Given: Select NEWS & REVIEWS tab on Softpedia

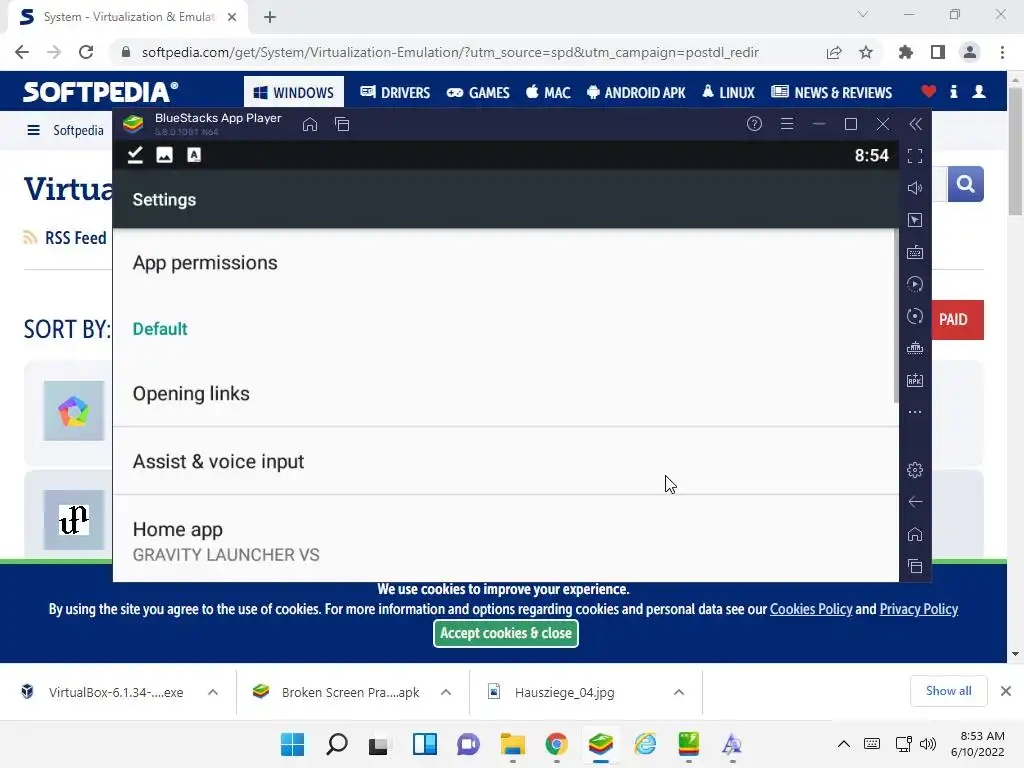Looking at the screenshot, I should pos(831,92).
